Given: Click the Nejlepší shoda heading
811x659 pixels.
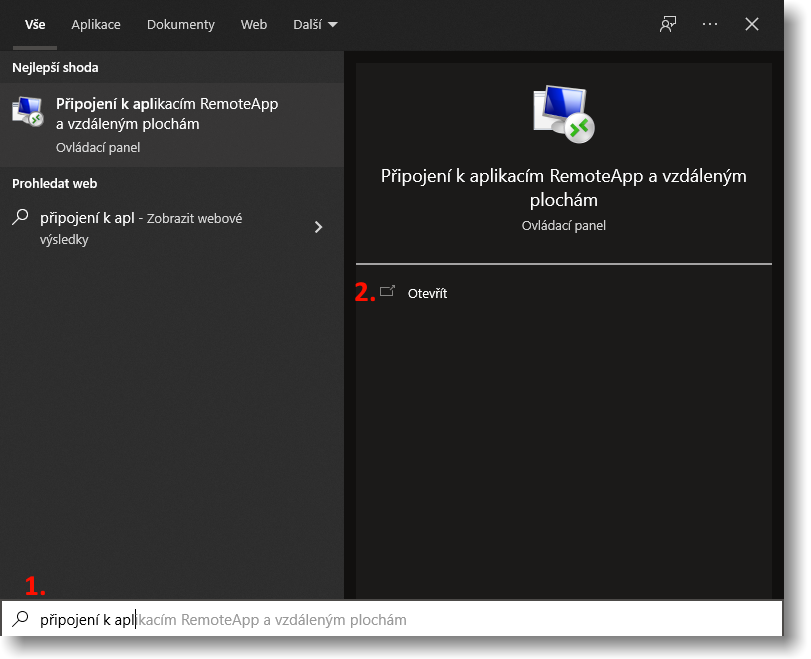Looking at the screenshot, I should click(x=55, y=68).
